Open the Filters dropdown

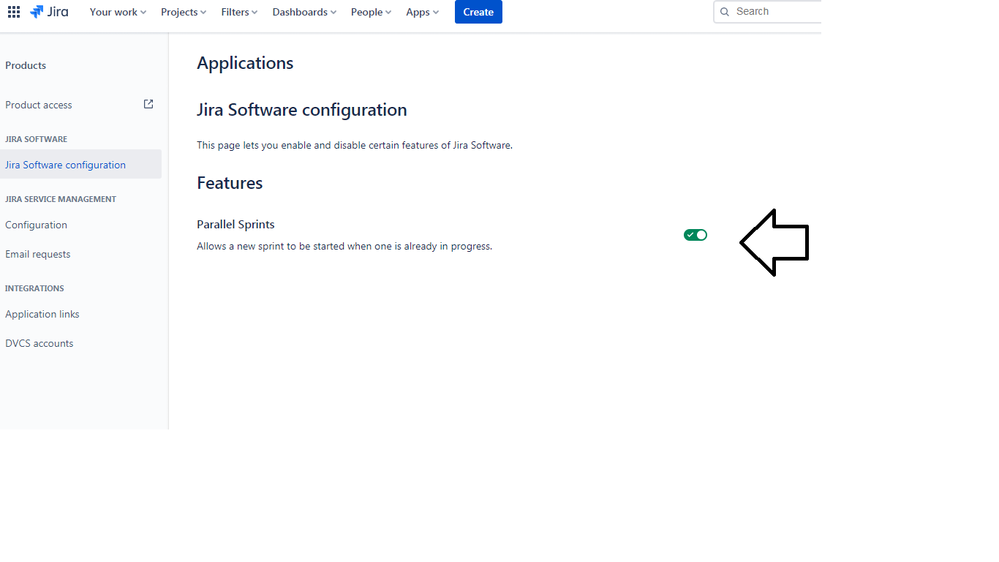click(239, 12)
